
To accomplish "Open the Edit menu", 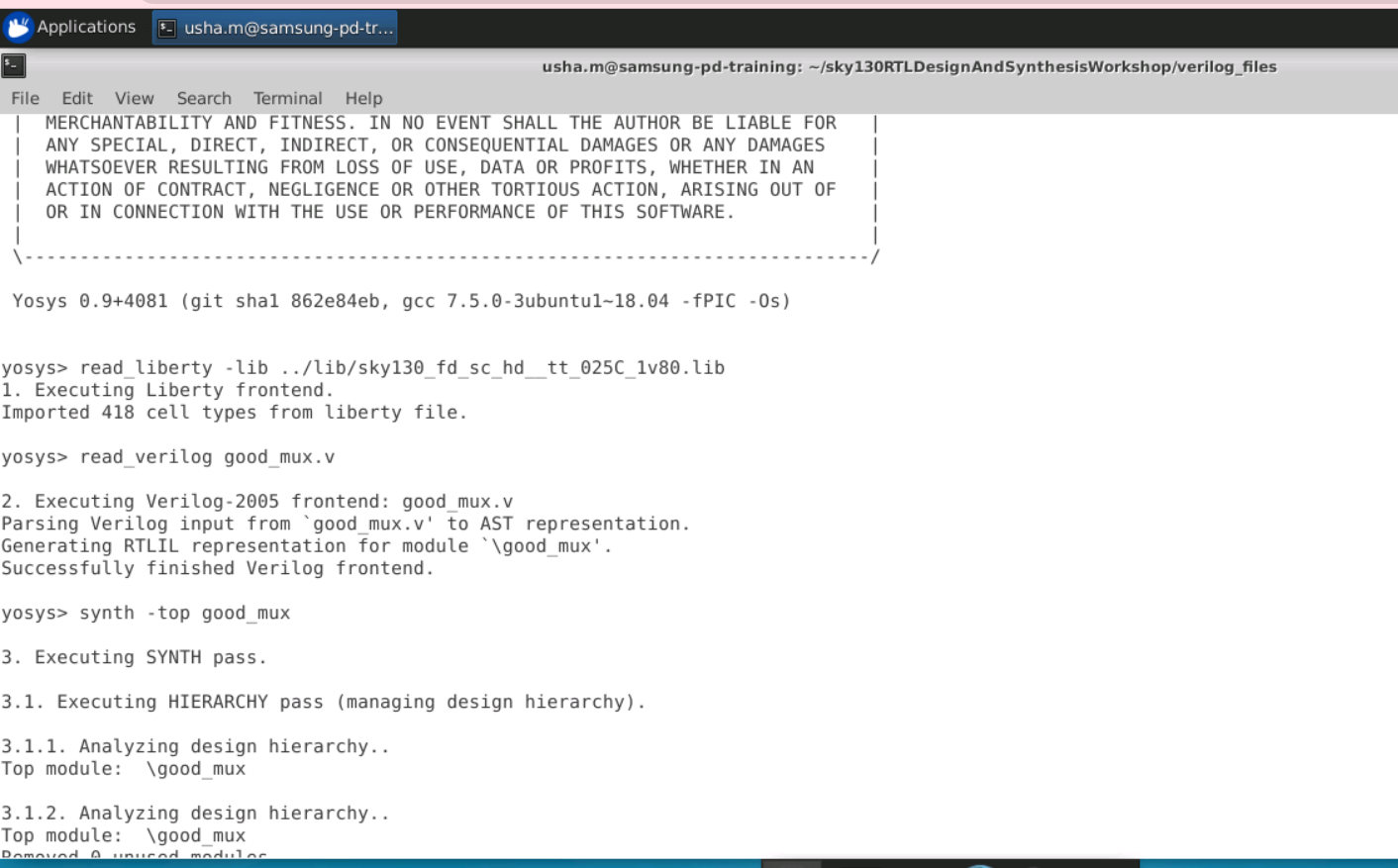I will tap(76, 98).
